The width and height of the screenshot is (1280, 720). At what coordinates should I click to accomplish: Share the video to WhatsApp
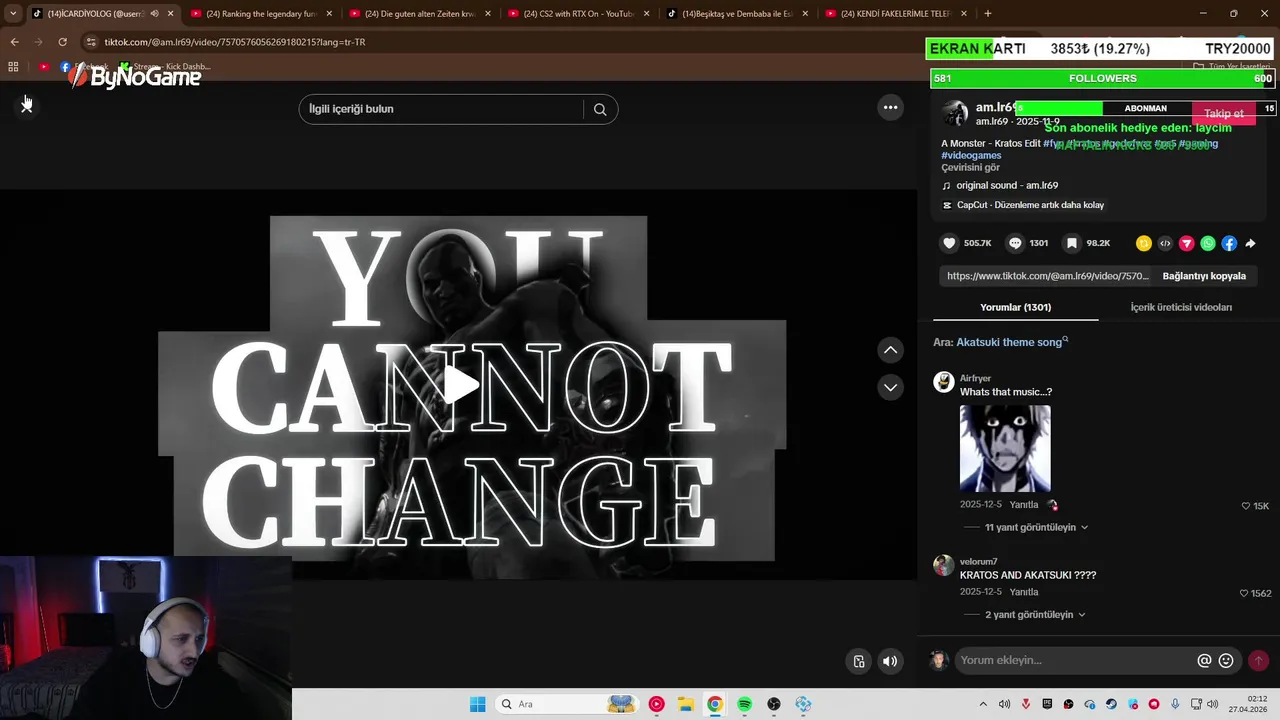[1208, 243]
